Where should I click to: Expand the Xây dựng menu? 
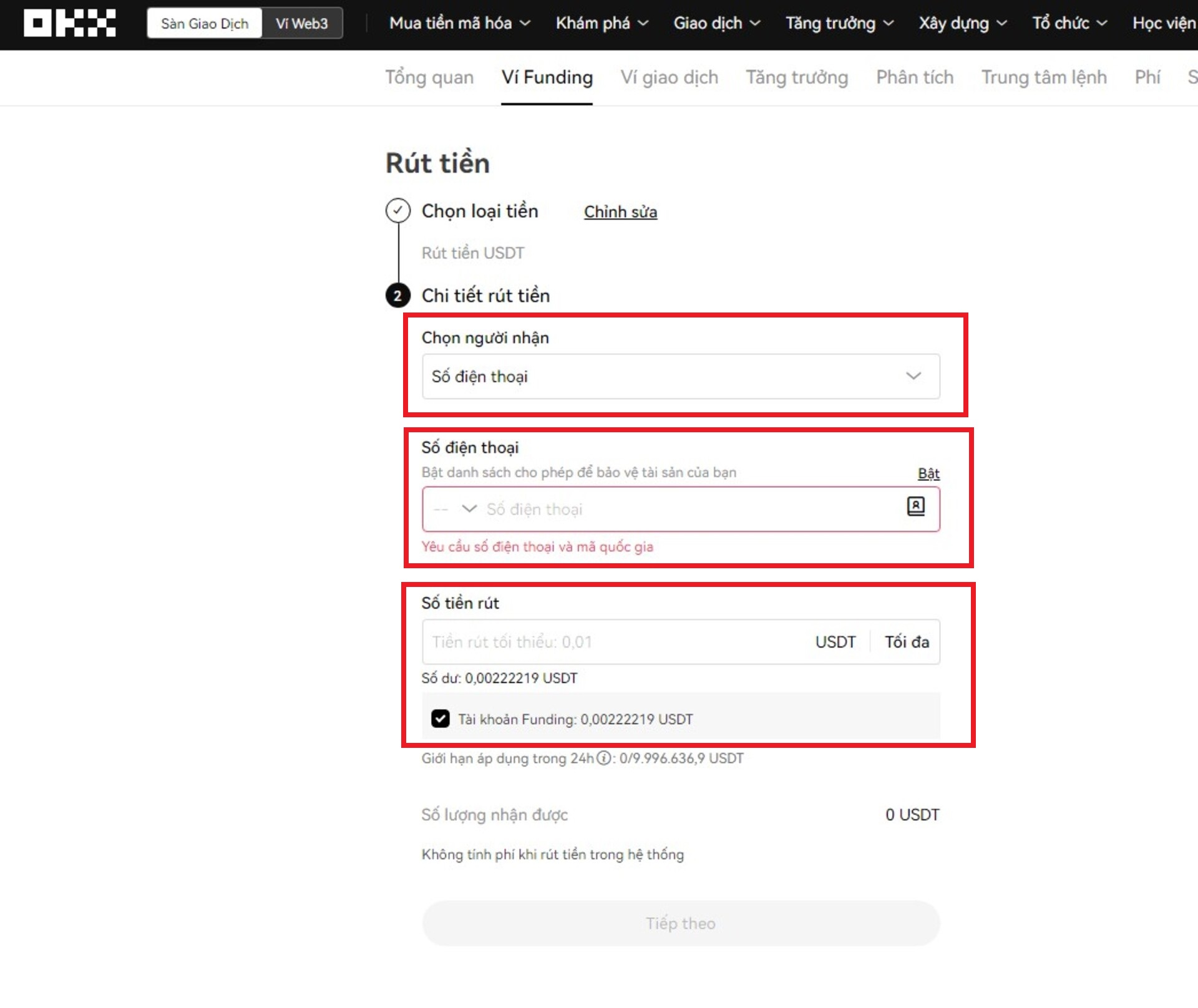[963, 23]
